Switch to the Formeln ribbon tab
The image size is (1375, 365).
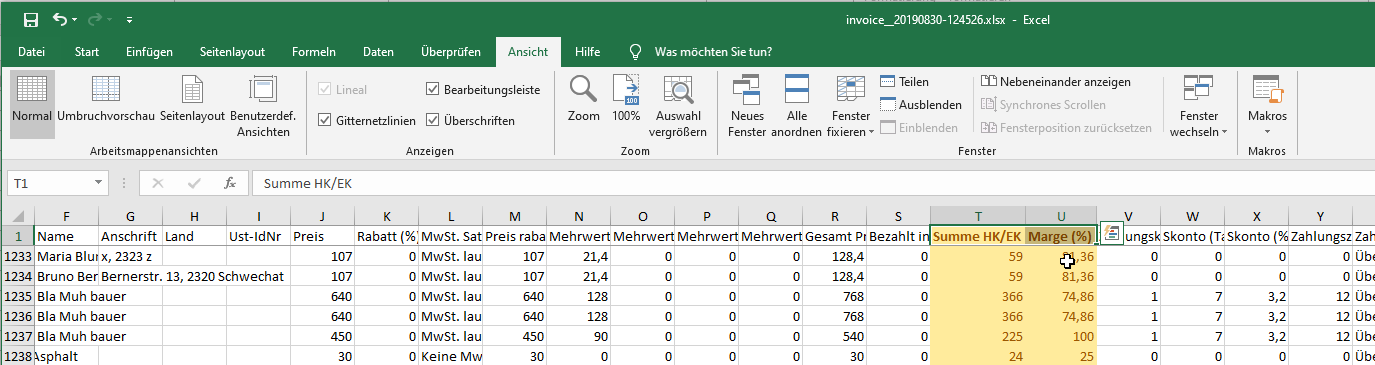pos(313,51)
